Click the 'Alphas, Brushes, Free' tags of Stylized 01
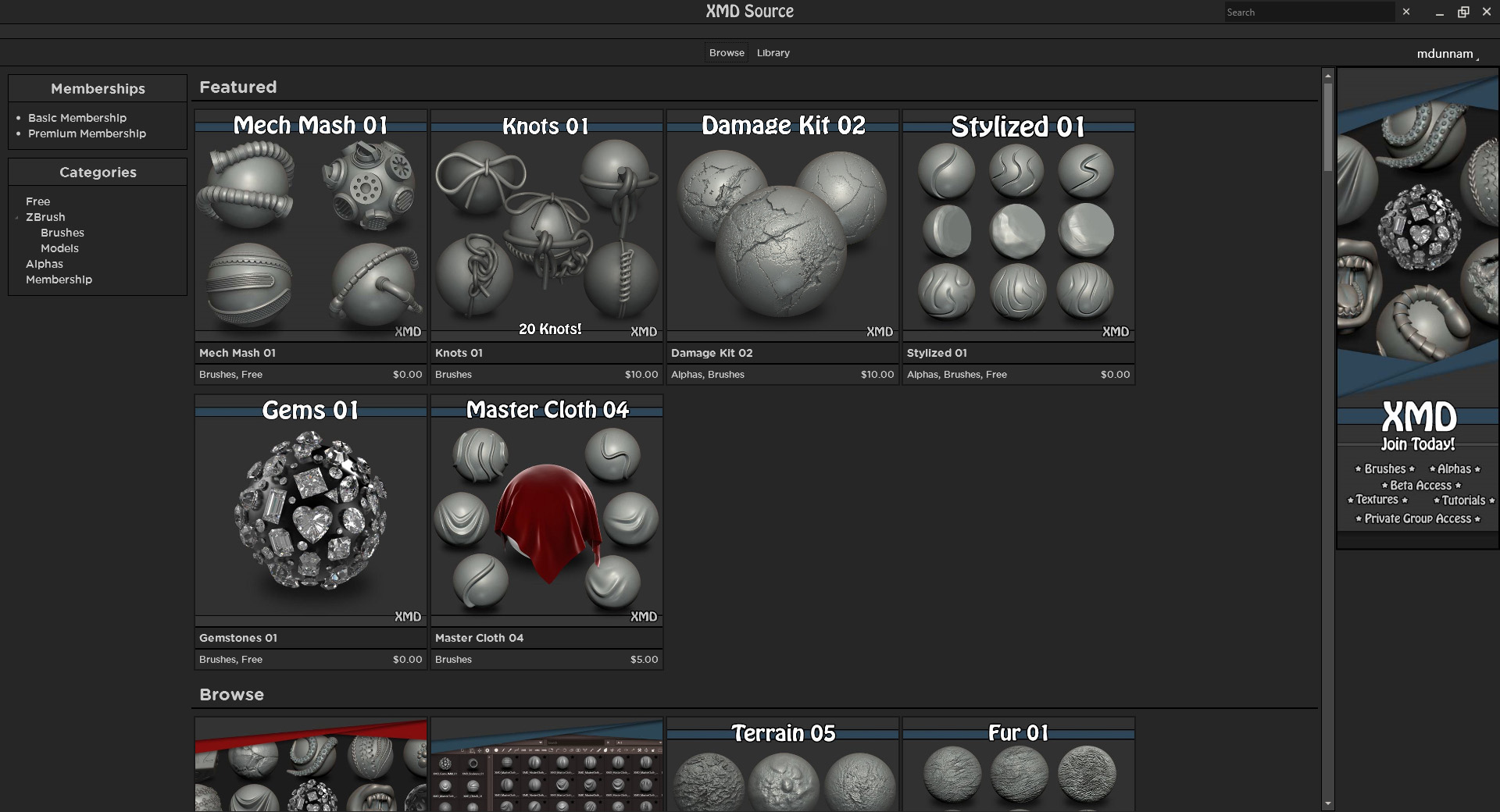1500x812 pixels. [957, 375]
